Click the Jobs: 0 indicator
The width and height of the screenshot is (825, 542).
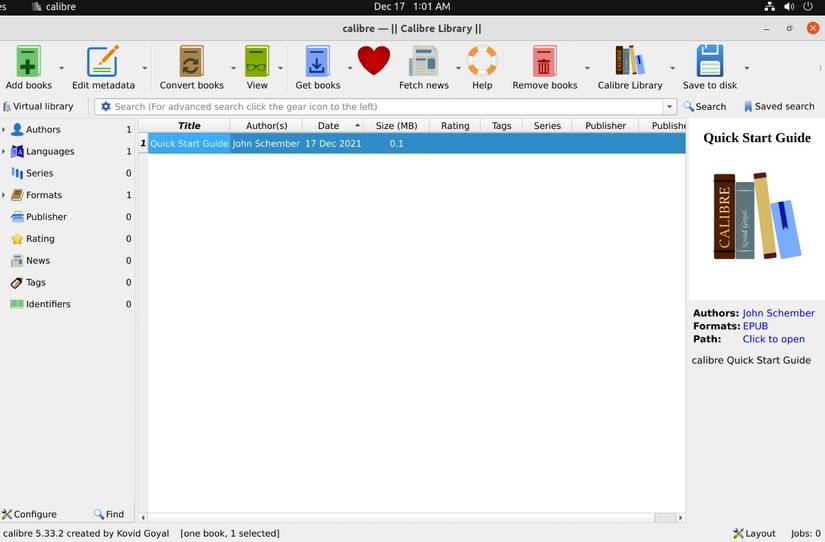pos(806,534)
